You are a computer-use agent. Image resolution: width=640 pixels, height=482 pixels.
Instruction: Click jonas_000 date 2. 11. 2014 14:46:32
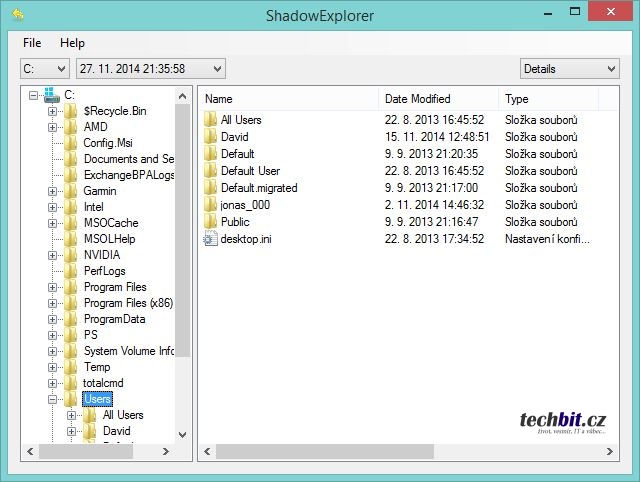click(x=434, y=205)
